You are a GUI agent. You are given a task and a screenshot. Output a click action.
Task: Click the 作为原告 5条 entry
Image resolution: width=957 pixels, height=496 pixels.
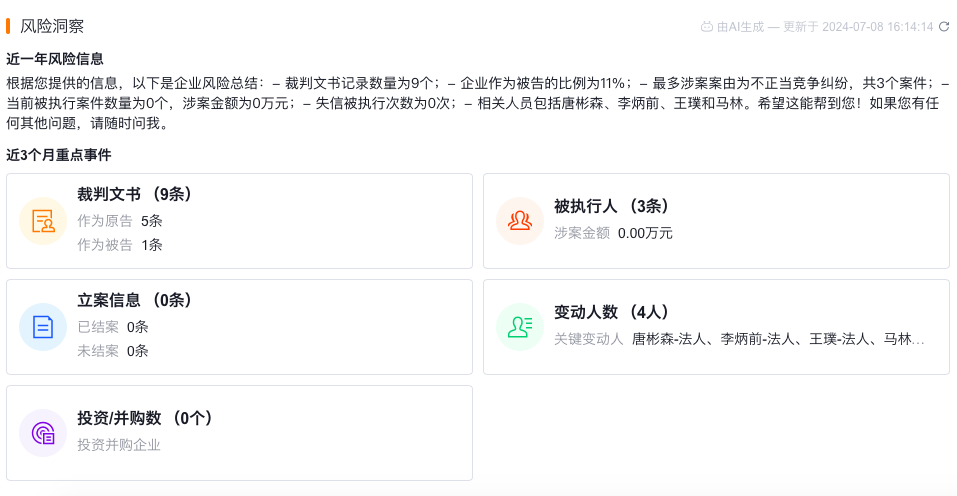[120, 221]
